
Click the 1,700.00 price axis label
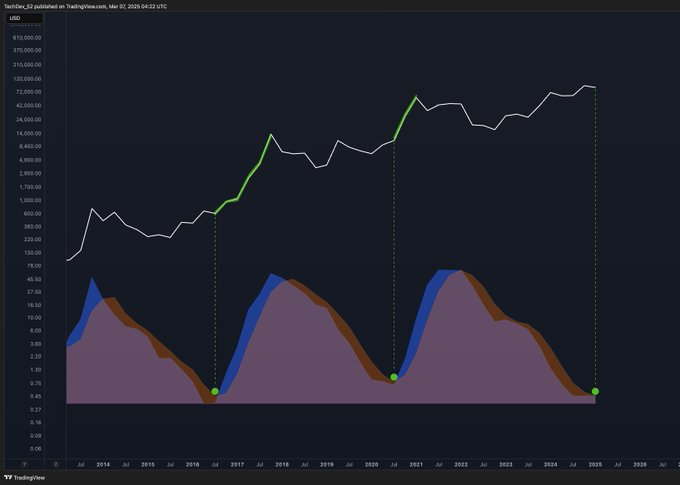31,187
